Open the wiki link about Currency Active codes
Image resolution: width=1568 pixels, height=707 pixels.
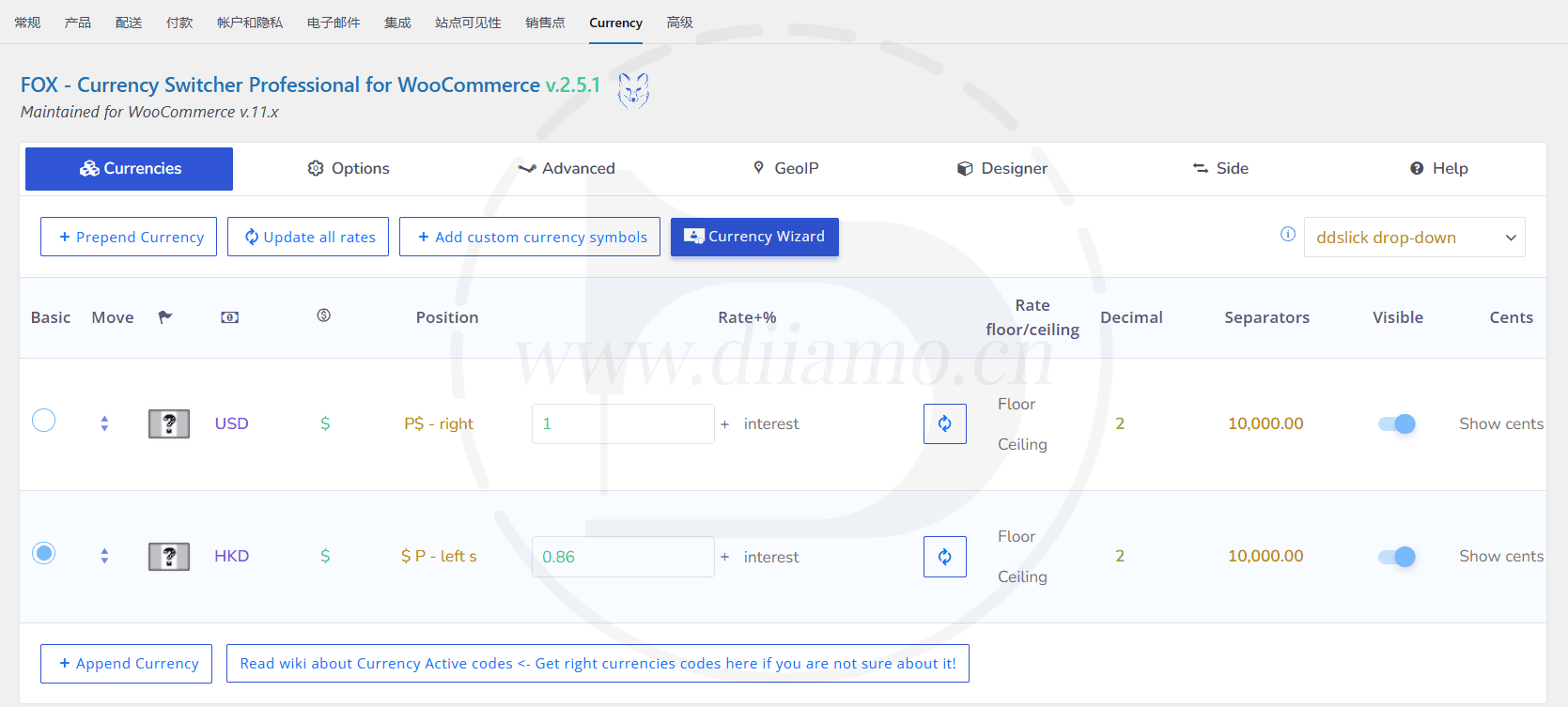598,663
